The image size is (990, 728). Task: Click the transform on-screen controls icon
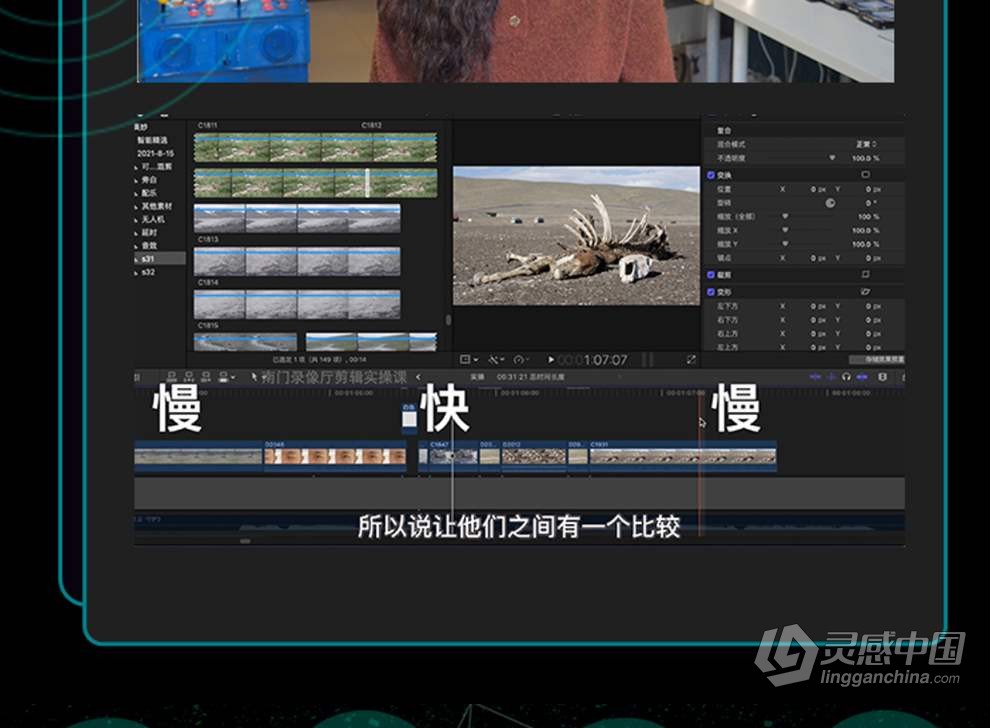click(x=866, y=174)
